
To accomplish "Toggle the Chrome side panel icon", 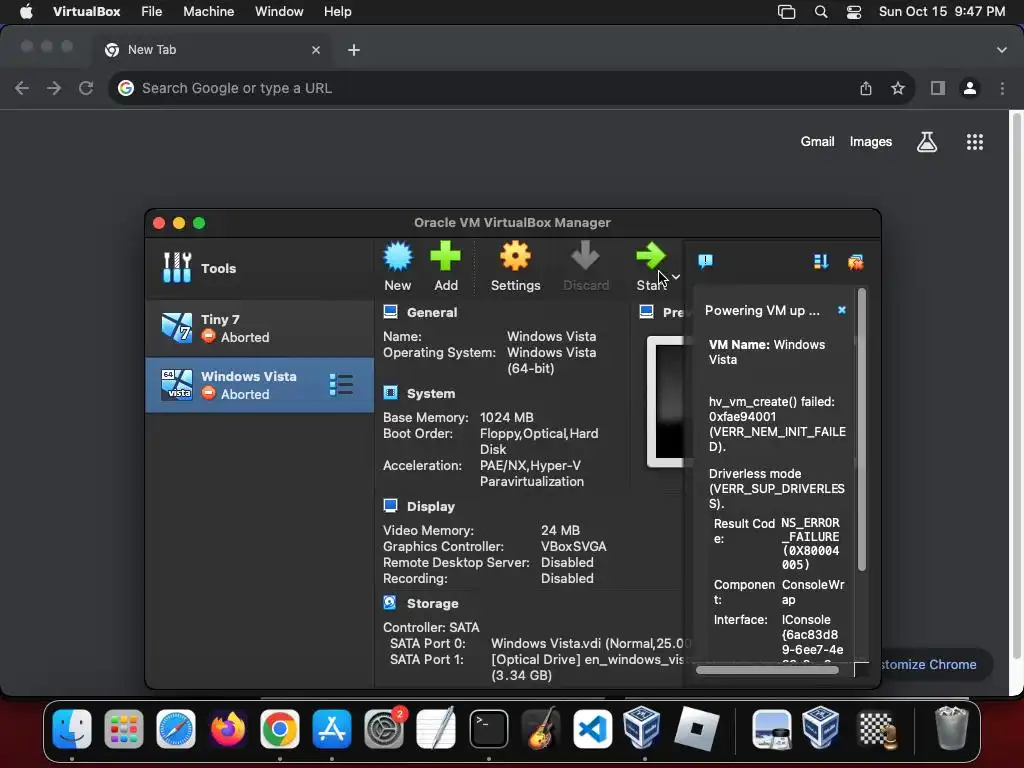I will click(x=938, y=88).
